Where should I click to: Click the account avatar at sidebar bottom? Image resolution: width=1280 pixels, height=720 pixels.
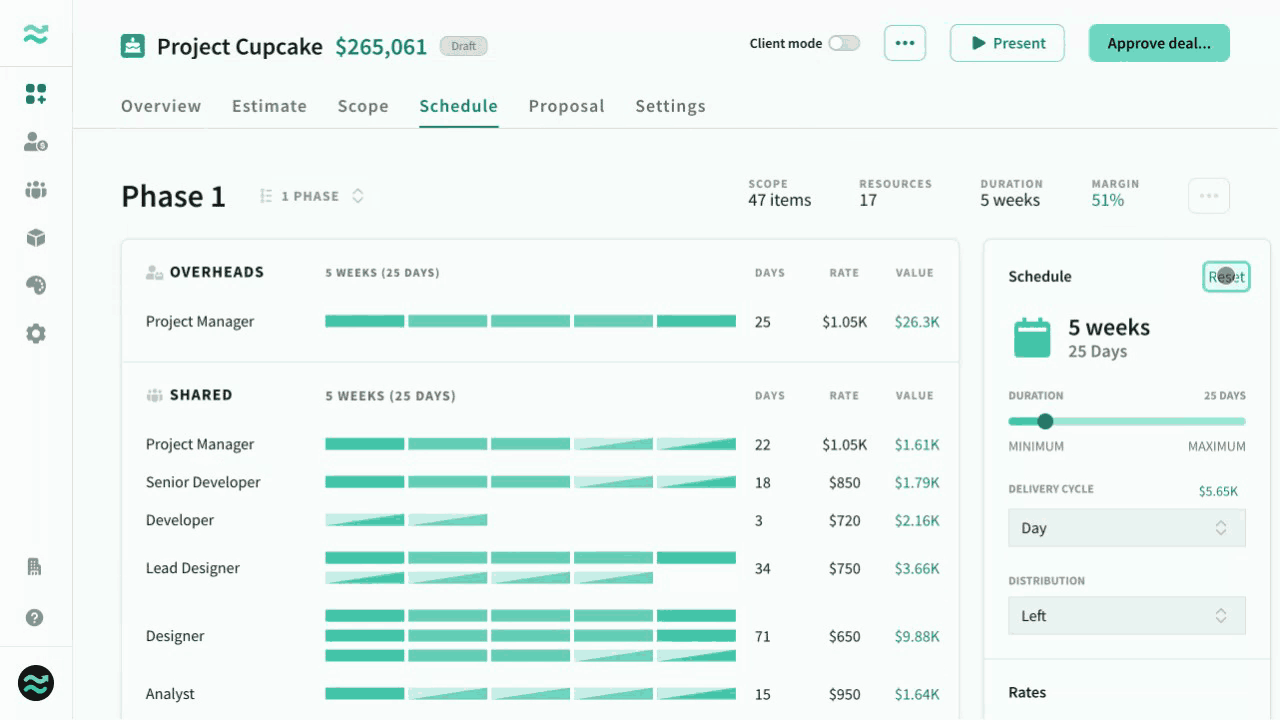(36, 684)
